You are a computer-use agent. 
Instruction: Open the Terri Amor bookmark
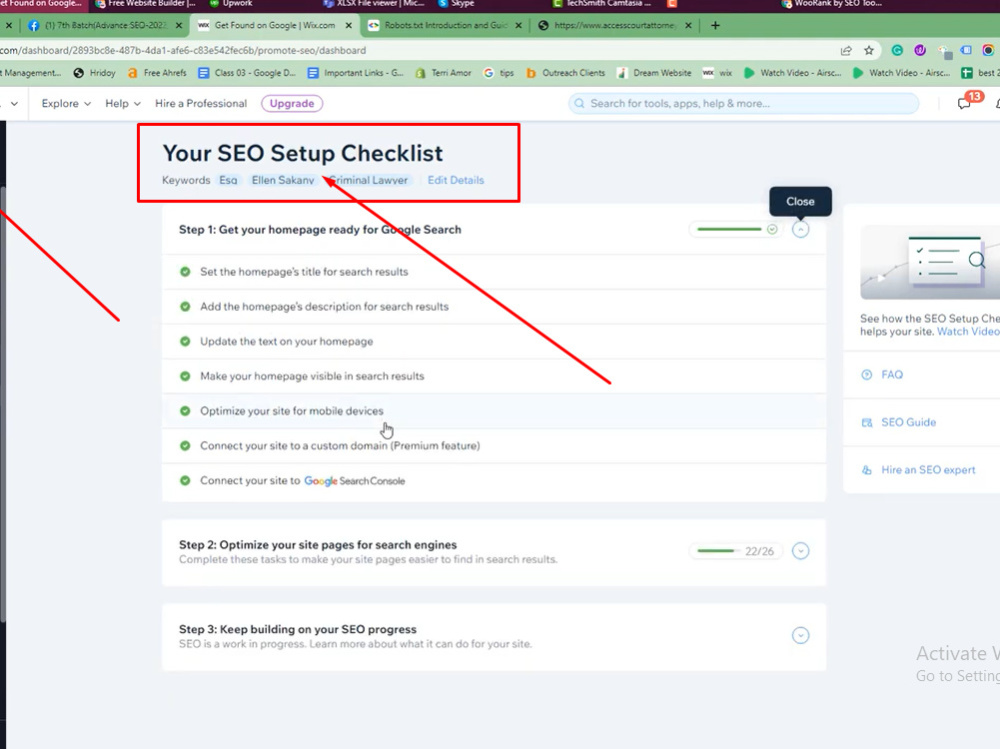click(x=443, y=73)
